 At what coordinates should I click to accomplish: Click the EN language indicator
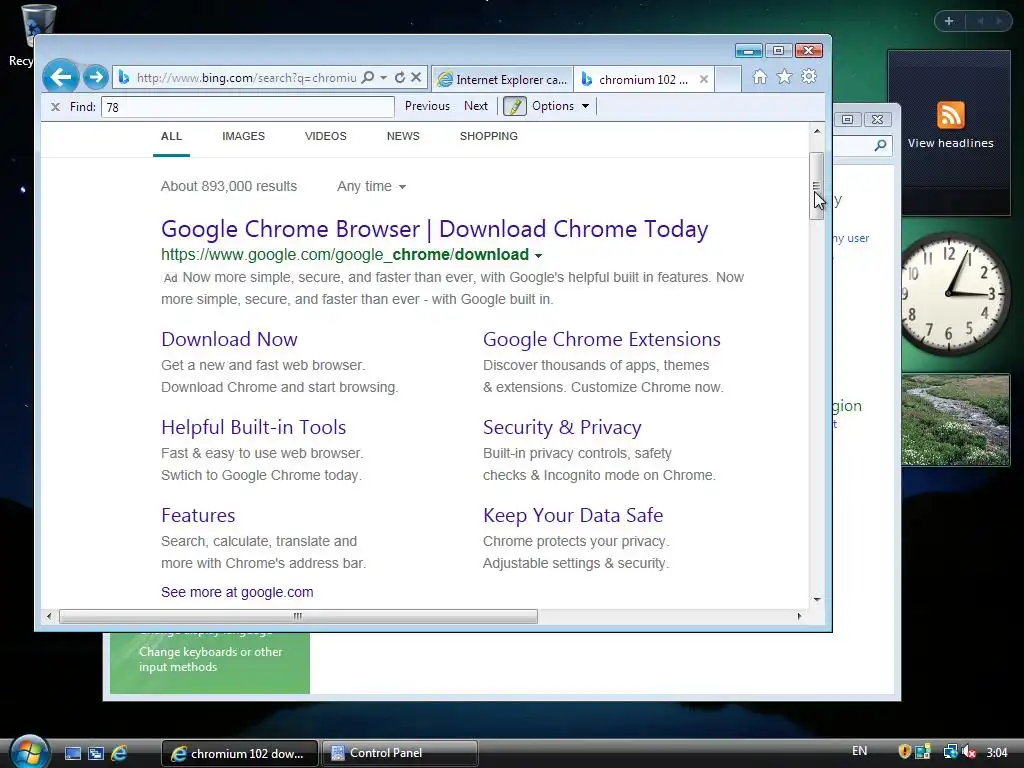coord(860,751)
